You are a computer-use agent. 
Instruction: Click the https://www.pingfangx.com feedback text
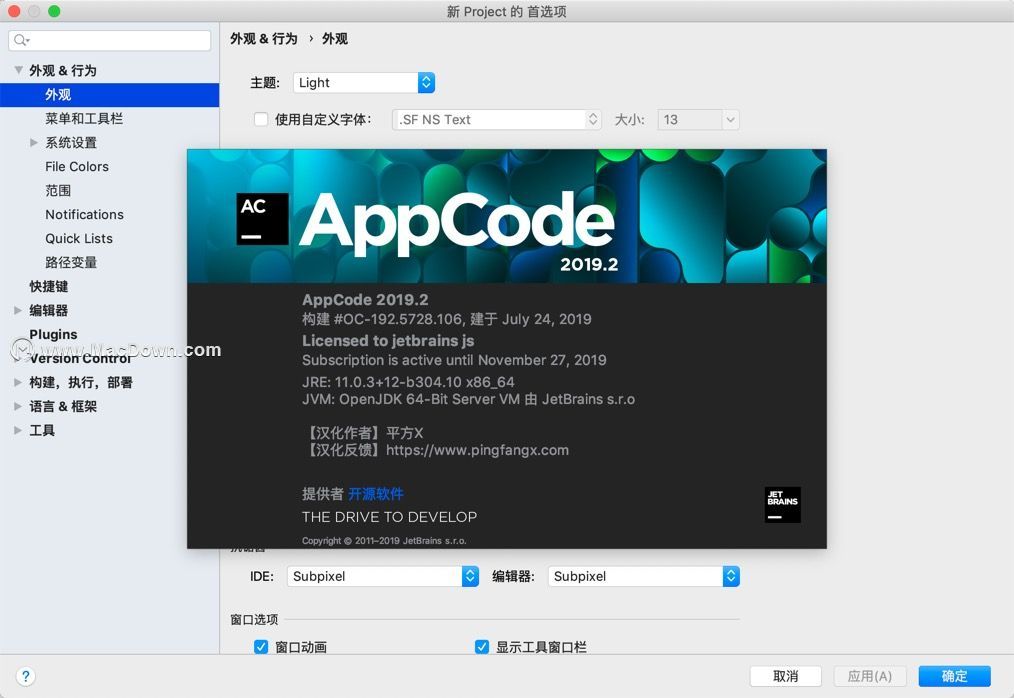(477, 450)
